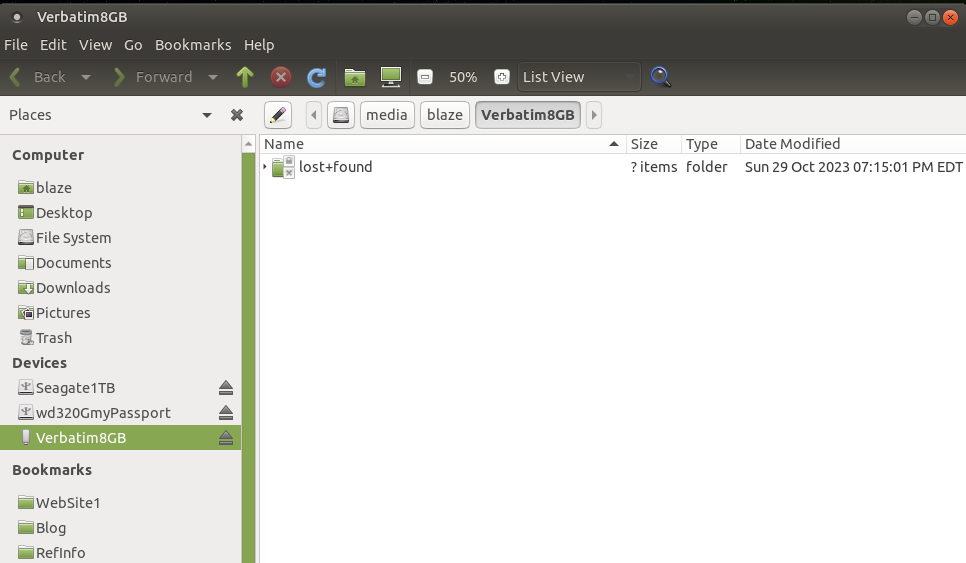The image size is (966, 563).
Task: Open Trash in Places sidebar
Action: click(121, 338)
